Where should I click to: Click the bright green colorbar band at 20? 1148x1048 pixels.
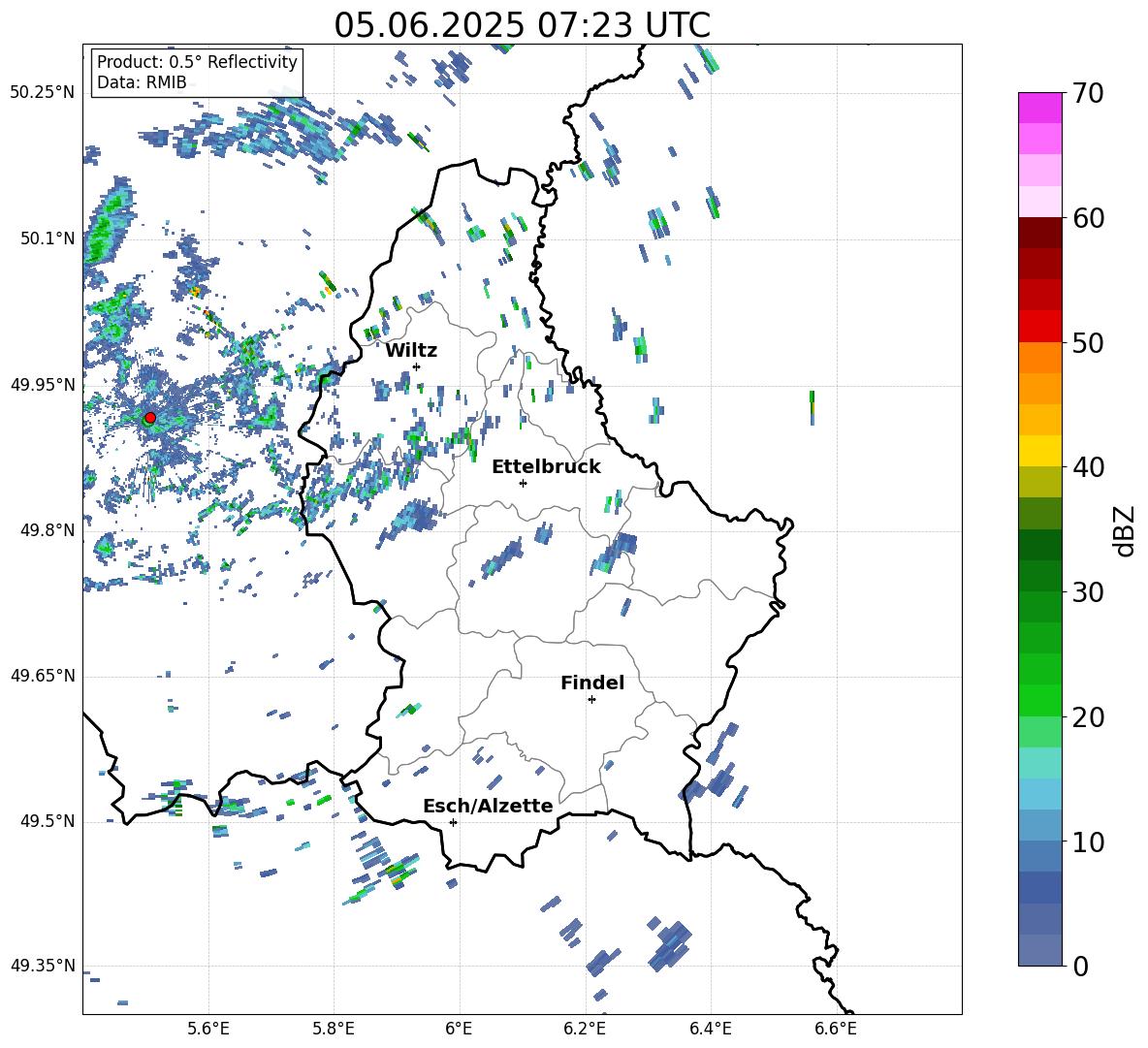pos(1040,700)
